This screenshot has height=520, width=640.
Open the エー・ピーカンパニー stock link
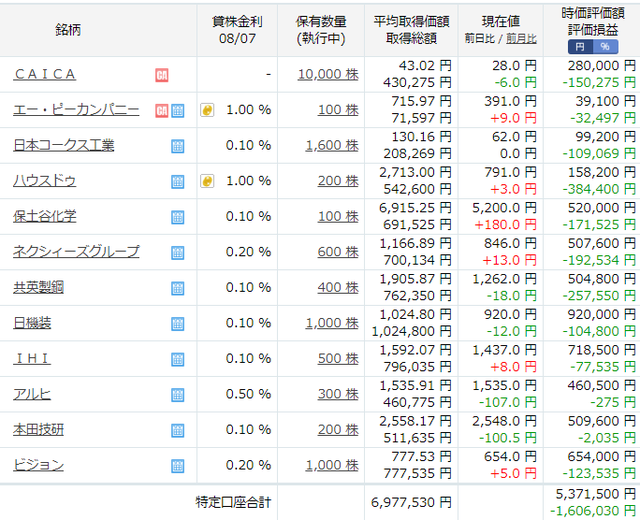point(76,110)
